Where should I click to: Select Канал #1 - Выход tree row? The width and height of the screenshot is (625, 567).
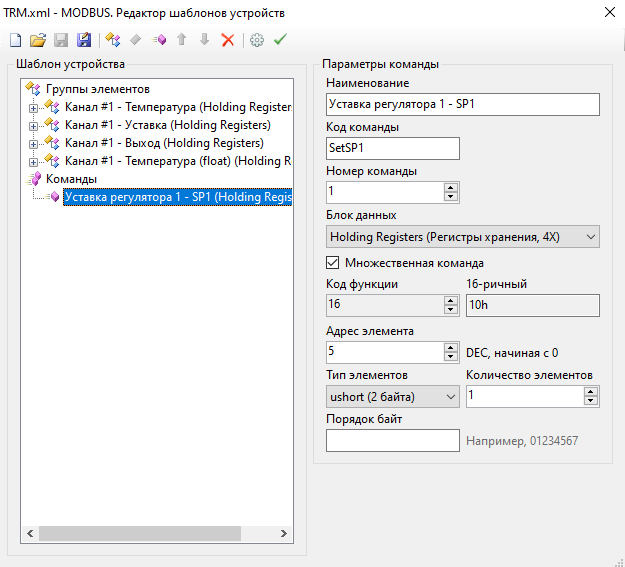tap(164, 143)
